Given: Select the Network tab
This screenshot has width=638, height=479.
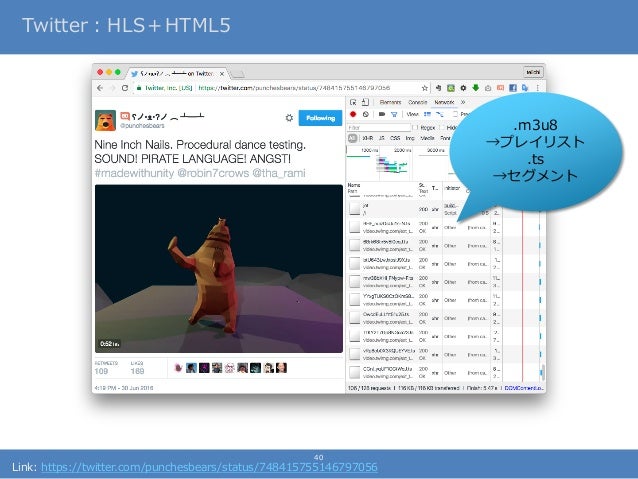Looking at the screenshot, I should 444,102.
